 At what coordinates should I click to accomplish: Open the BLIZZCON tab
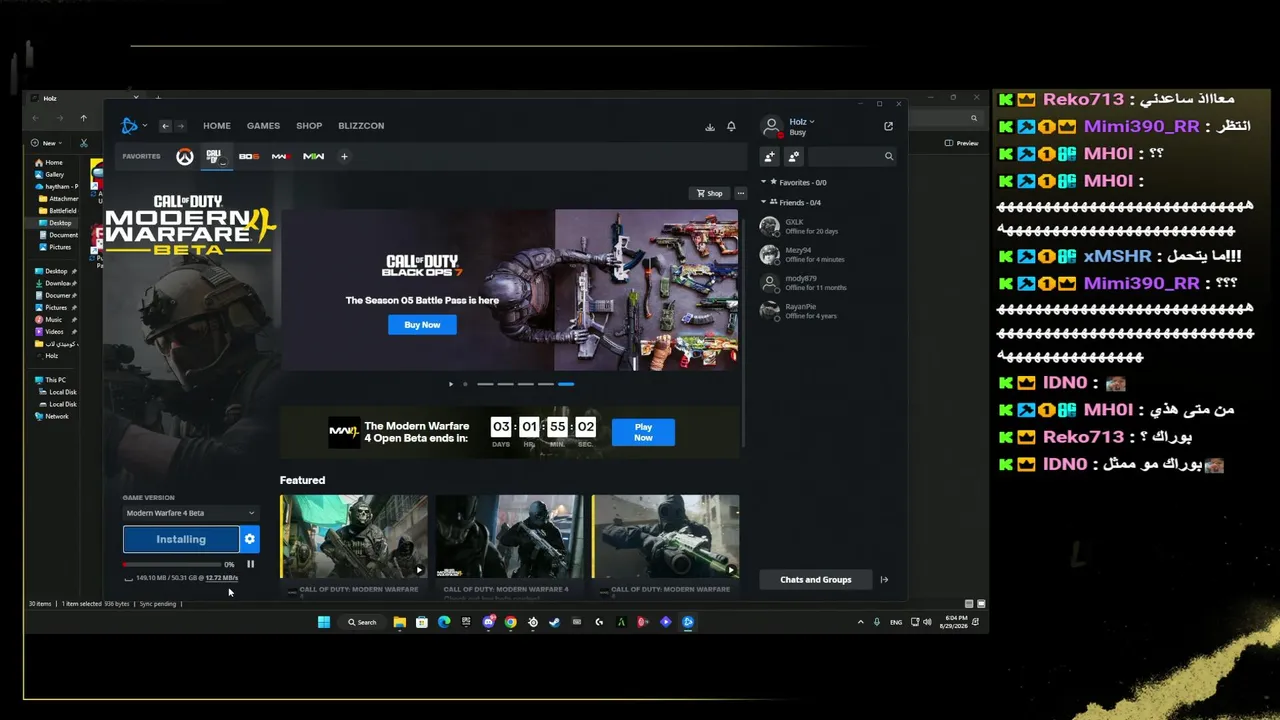tap(361, 126)
